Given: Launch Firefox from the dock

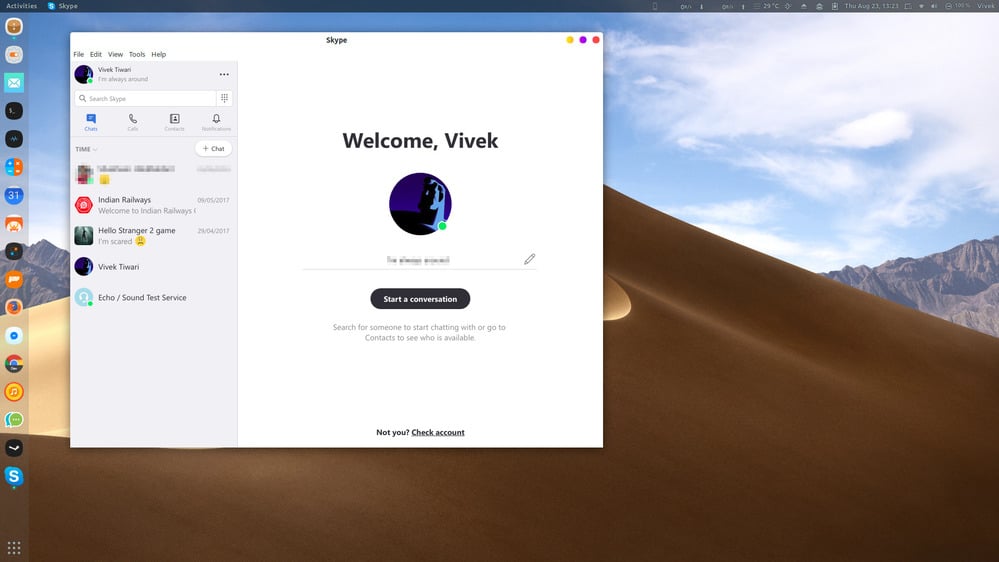Looking at the screenshot, I should coord(14,307).
